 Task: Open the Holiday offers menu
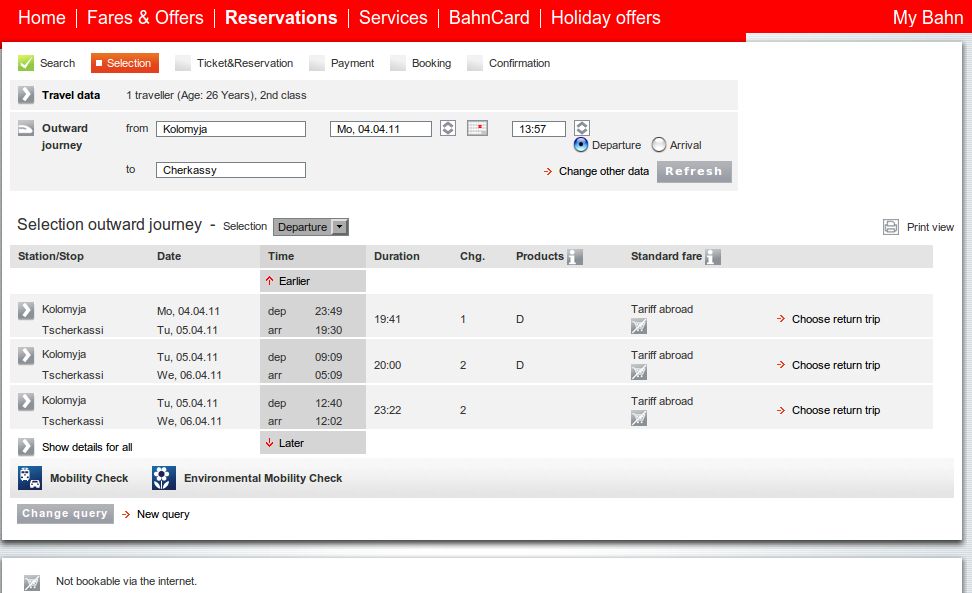click(606, 17)
